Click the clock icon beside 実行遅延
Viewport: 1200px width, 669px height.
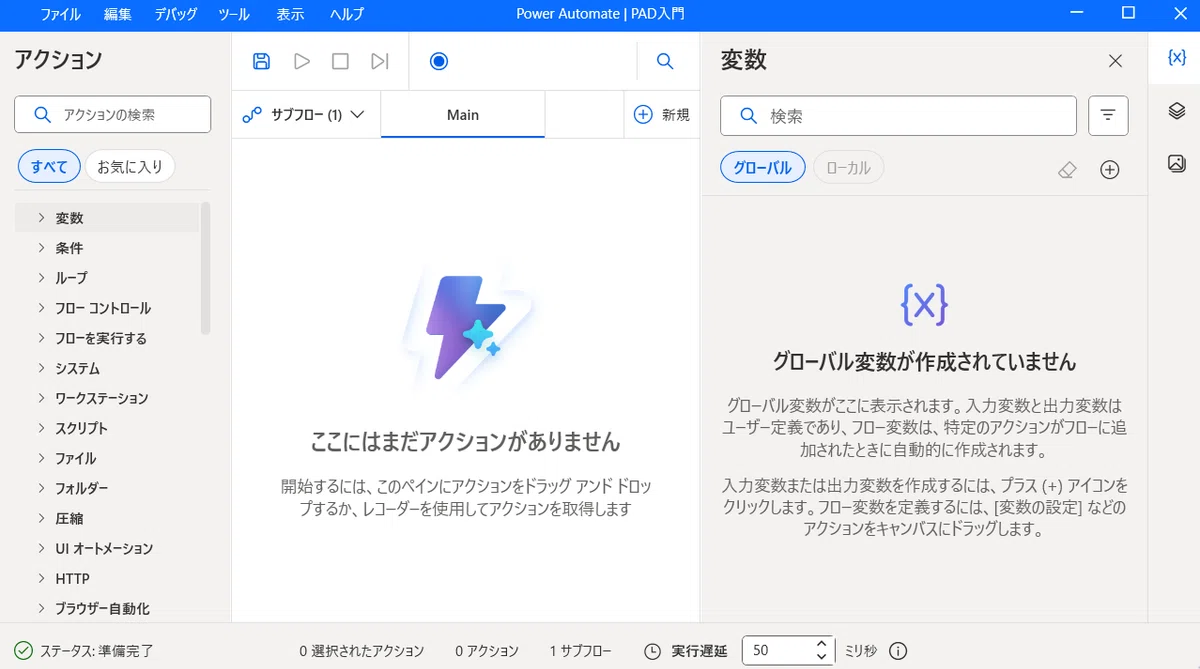(x=652, y=651)
